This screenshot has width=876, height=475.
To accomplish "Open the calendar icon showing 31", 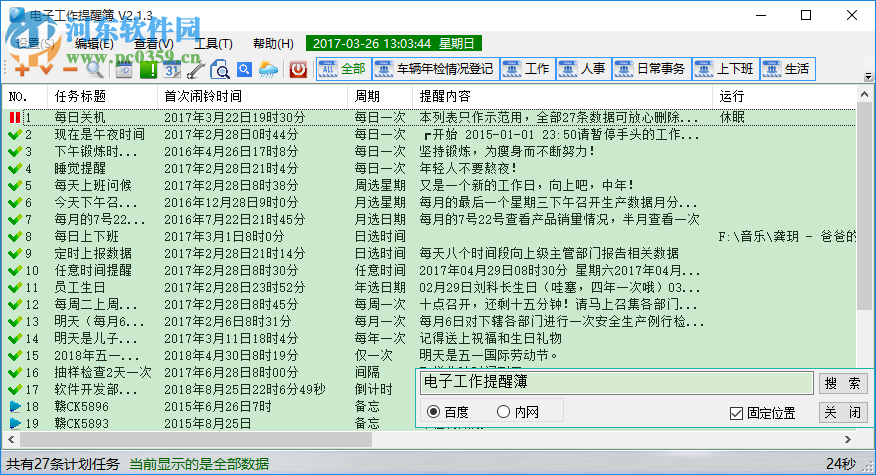I will (172, 70).
